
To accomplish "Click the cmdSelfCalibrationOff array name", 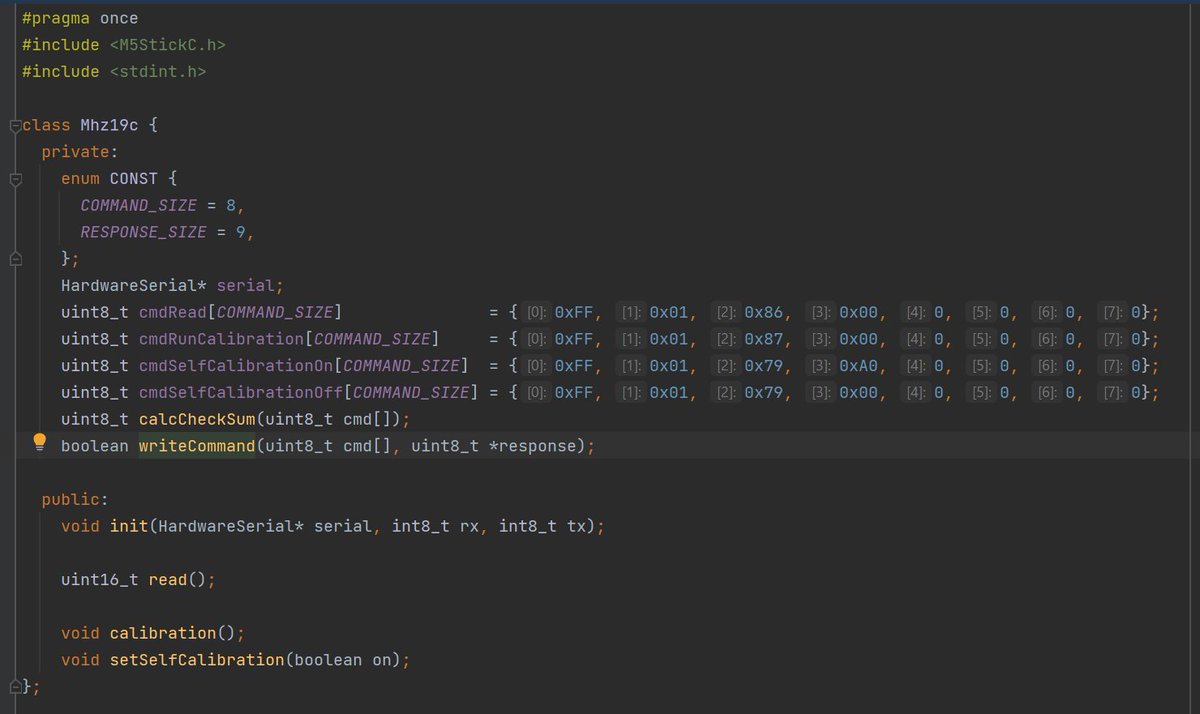I will click(x=241, y=392).
